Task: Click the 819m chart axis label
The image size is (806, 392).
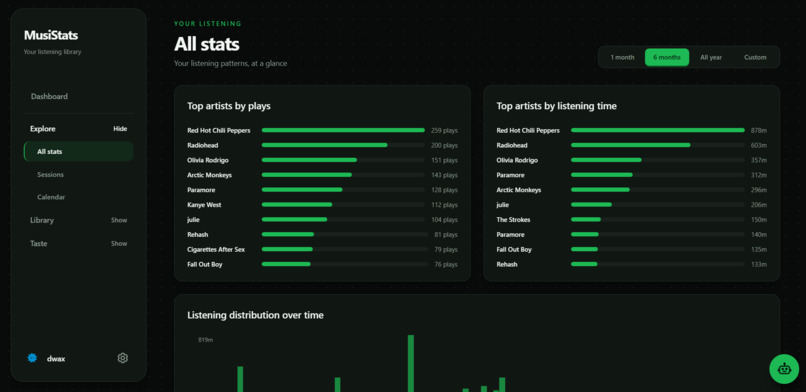Action: pos(206,340)
